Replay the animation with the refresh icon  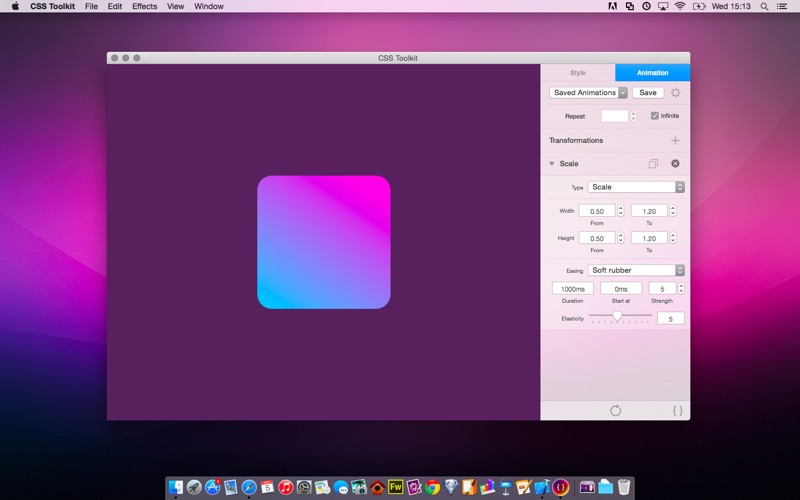(x=615, y=410)
